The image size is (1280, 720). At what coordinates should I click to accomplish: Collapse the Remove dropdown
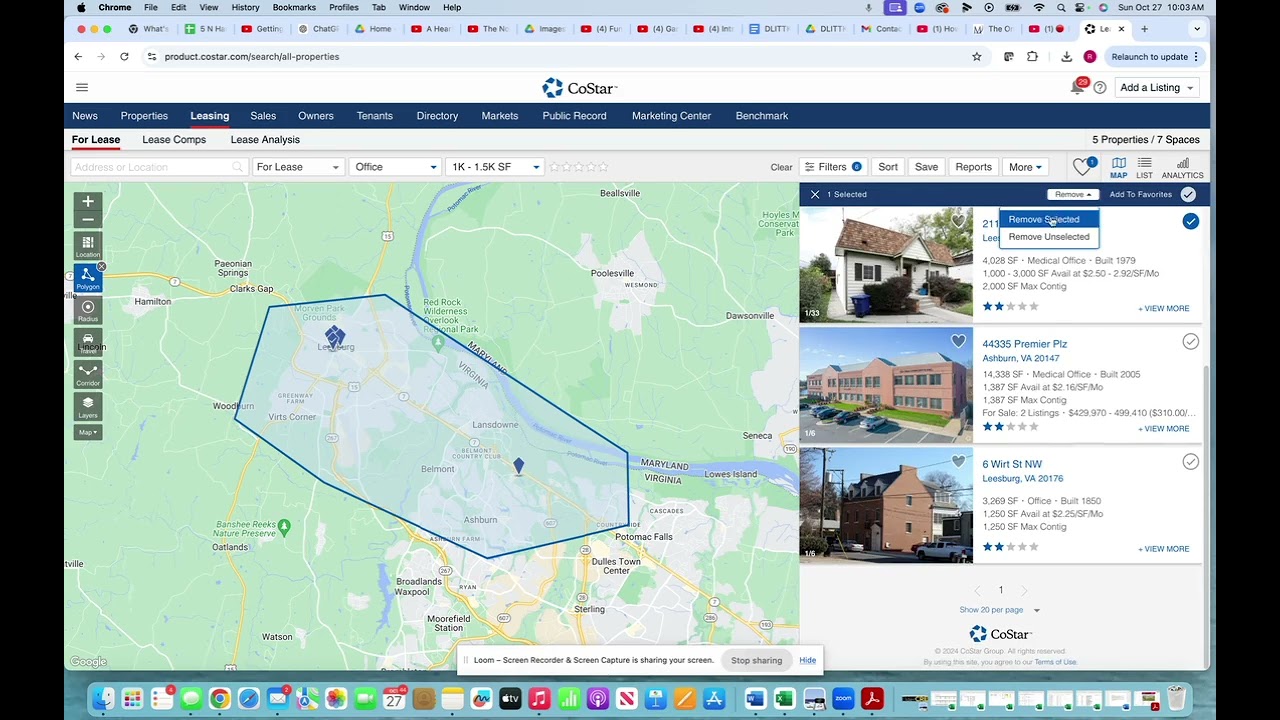pos(1072,194)
